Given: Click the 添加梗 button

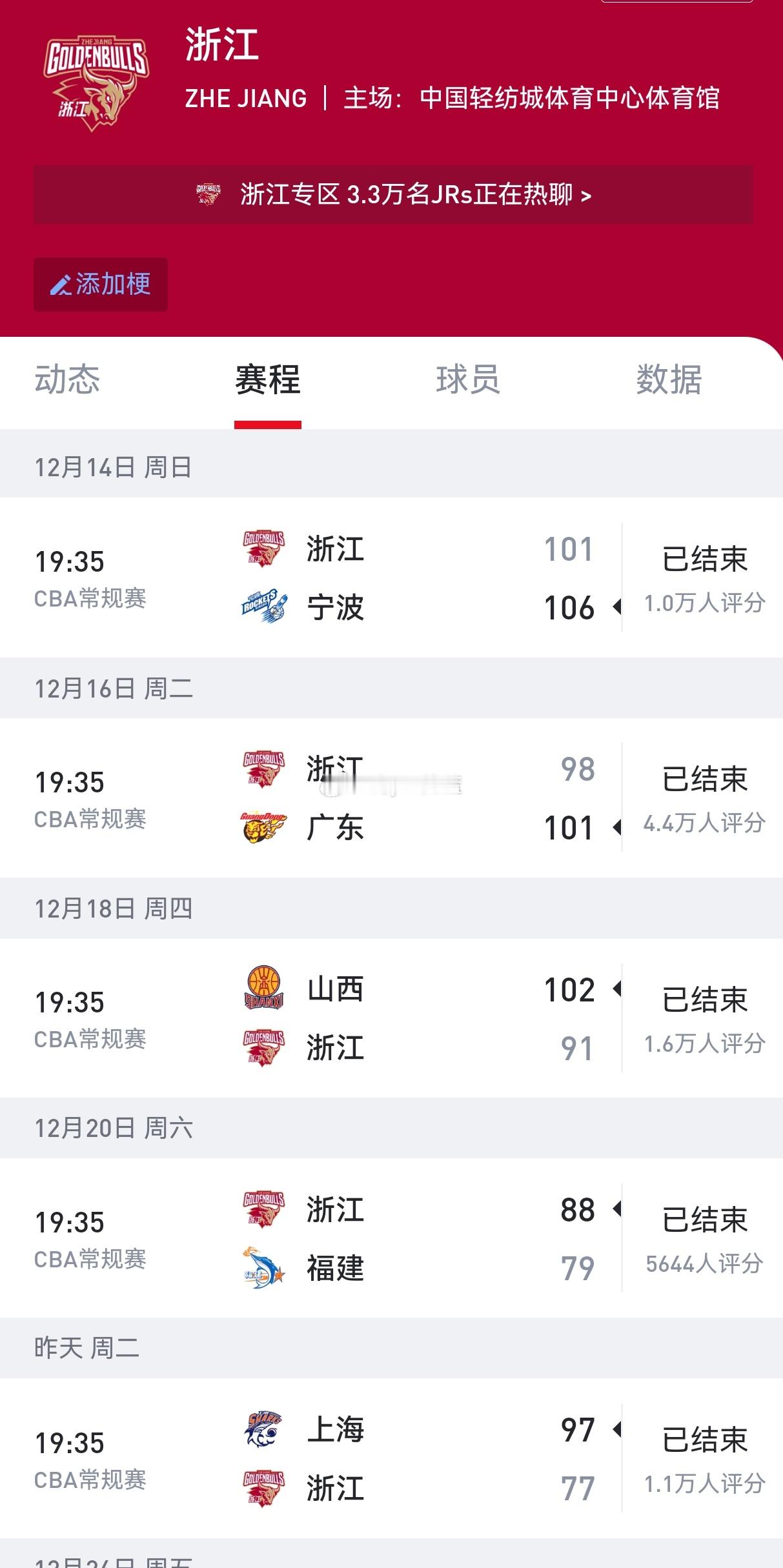Looking at the screenshot, I should click(x=101, y=285).
